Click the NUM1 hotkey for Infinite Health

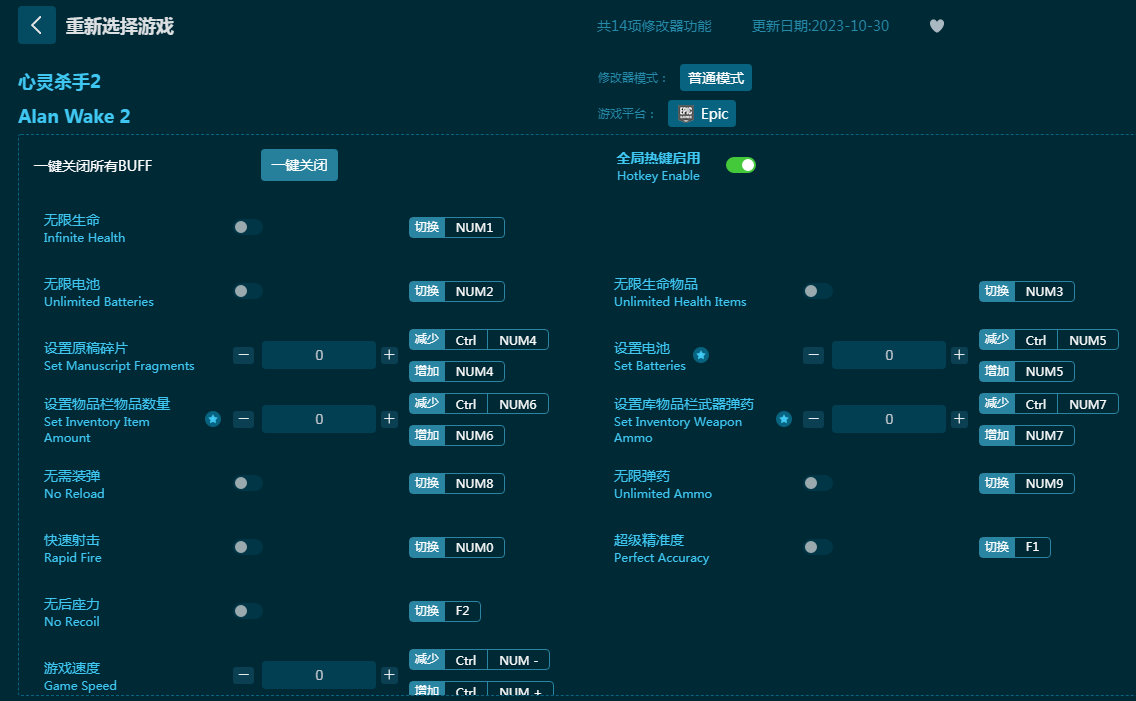coord(456,227)
